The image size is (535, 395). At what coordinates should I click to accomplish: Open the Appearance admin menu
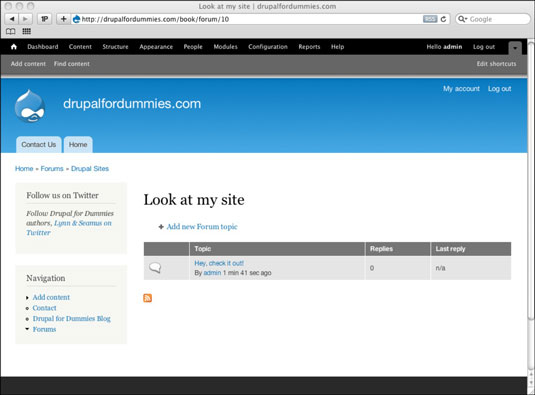(x=156, y=47)
